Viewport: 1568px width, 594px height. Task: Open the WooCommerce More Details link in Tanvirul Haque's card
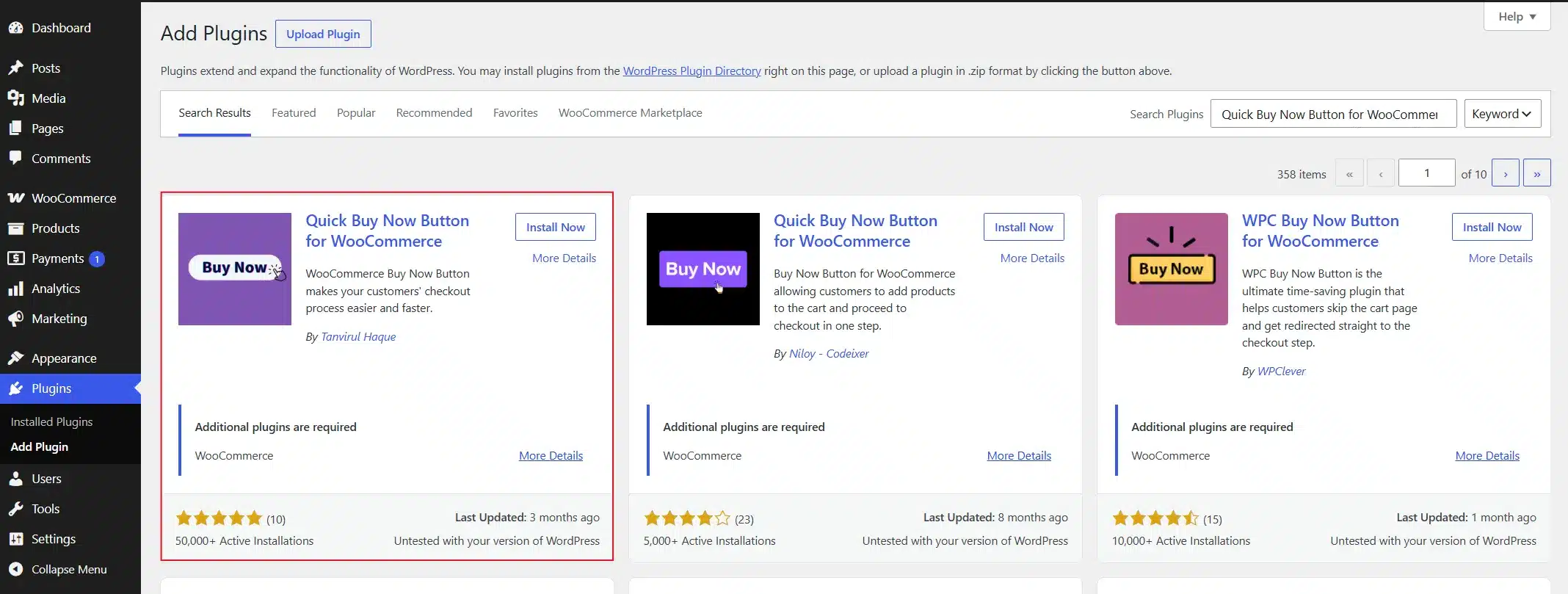551,456
